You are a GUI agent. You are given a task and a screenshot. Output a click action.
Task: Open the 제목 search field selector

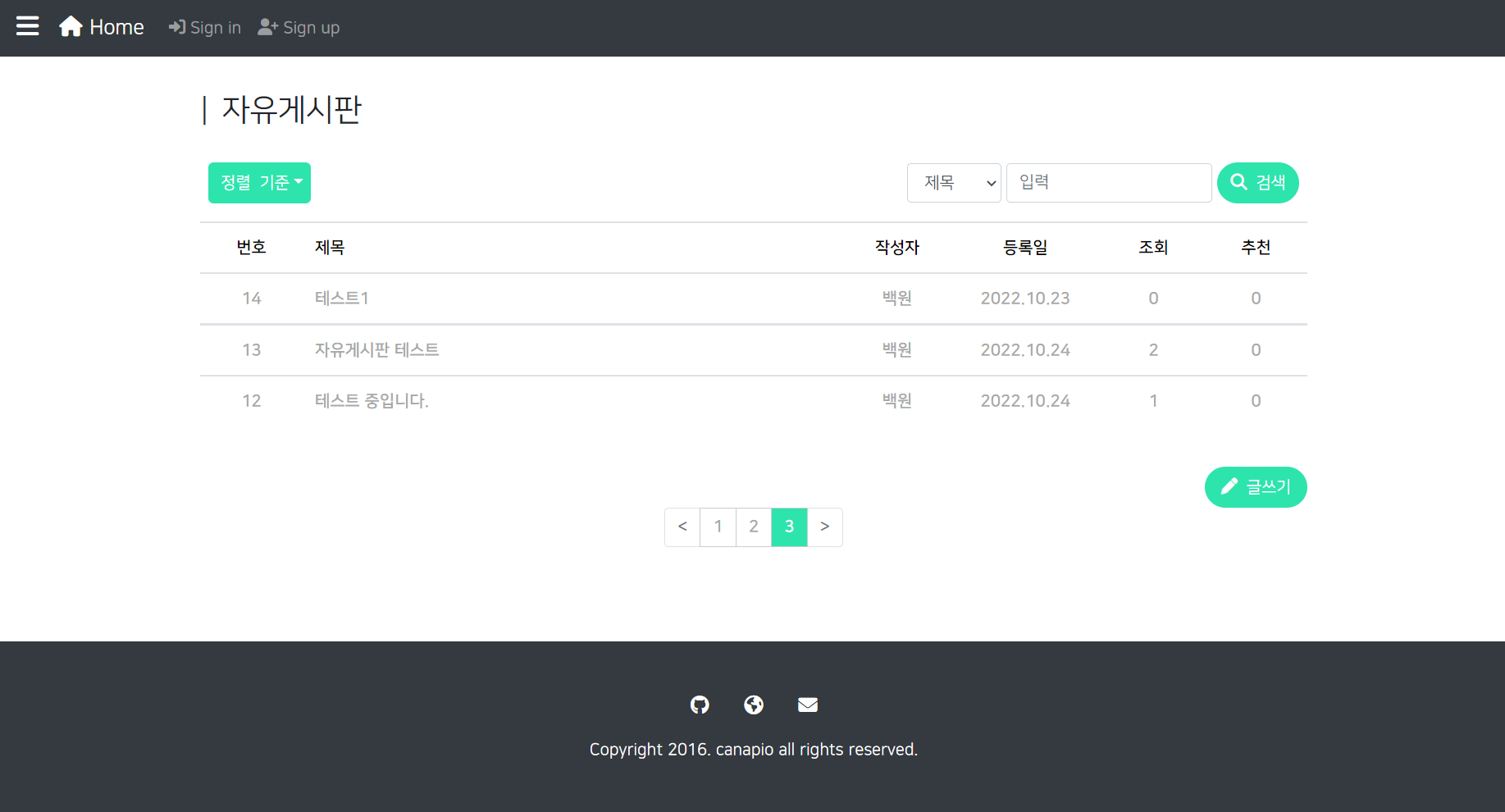(x=954, y=183)
